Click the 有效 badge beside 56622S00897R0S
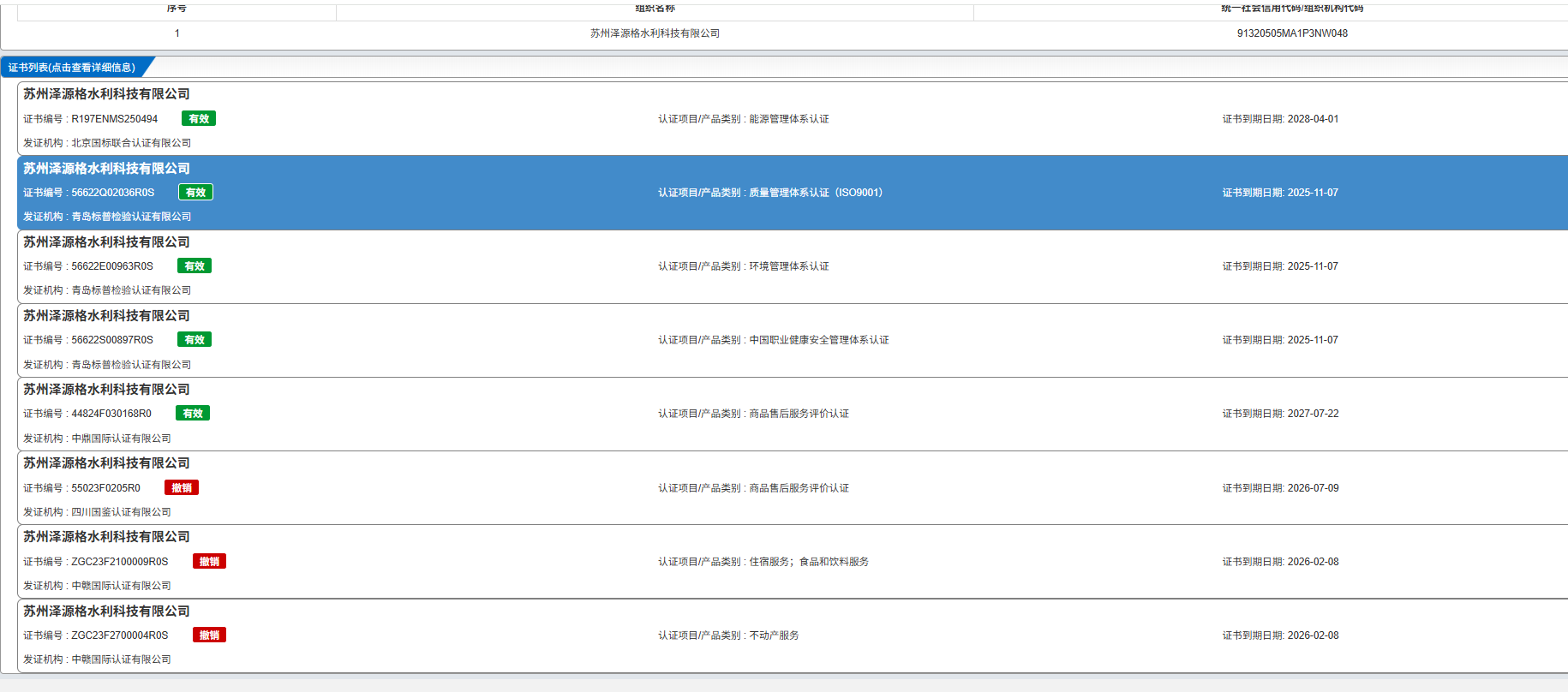The width and height of the screenshot is (1568, 692). tap(195, 340)
